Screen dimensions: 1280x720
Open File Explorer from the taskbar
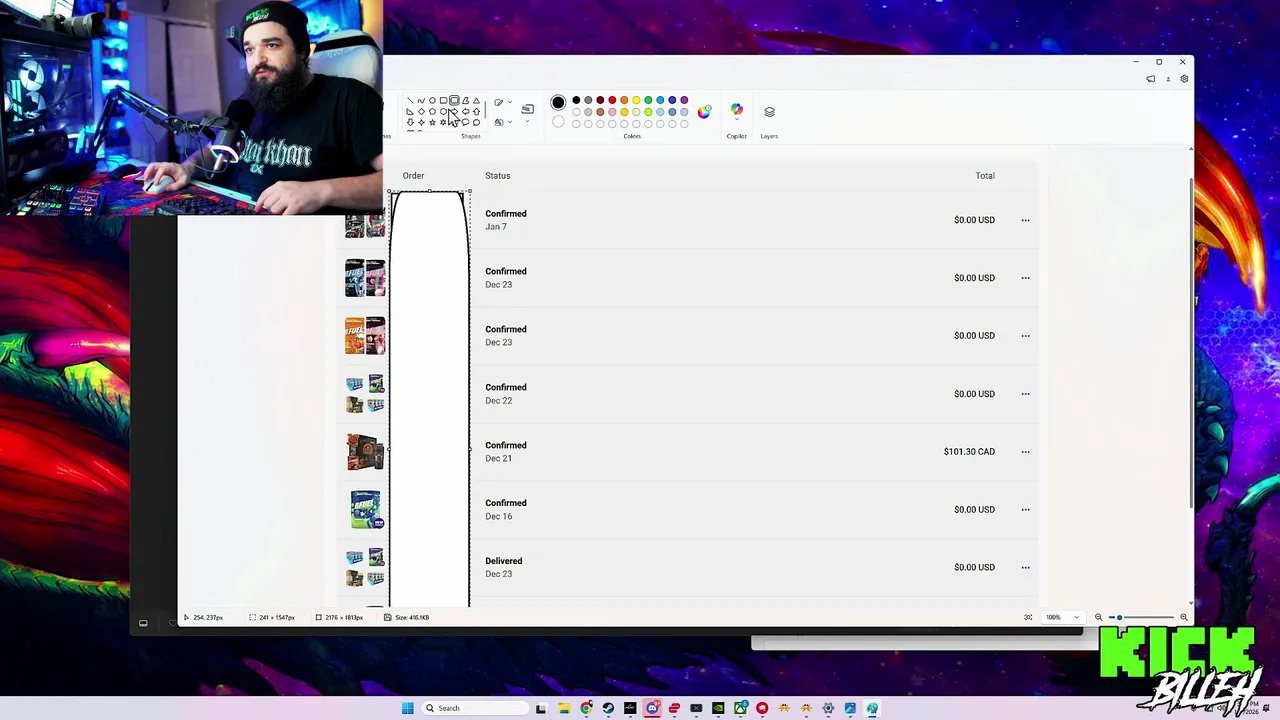pos(564,708)
